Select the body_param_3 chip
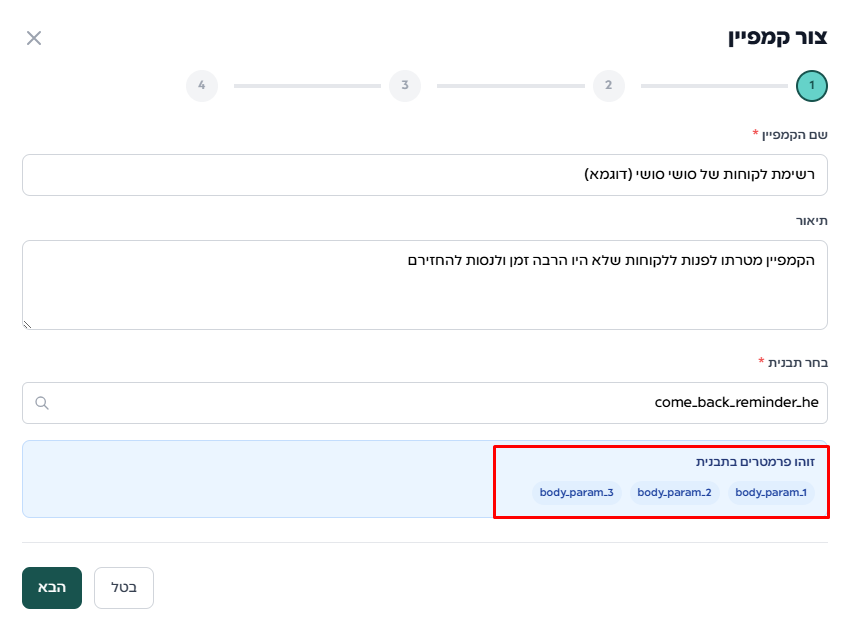 click(x=576, y=493)
